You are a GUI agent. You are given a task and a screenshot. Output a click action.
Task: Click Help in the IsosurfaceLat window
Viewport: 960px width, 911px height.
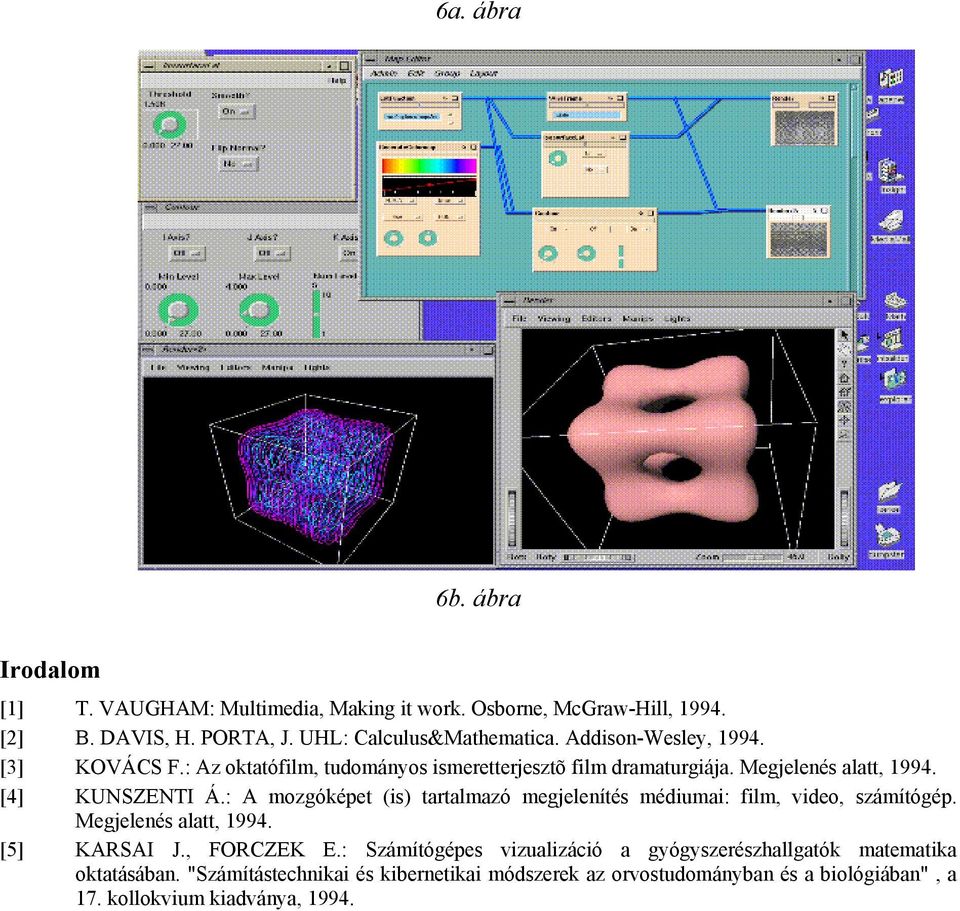click(339, 80)
